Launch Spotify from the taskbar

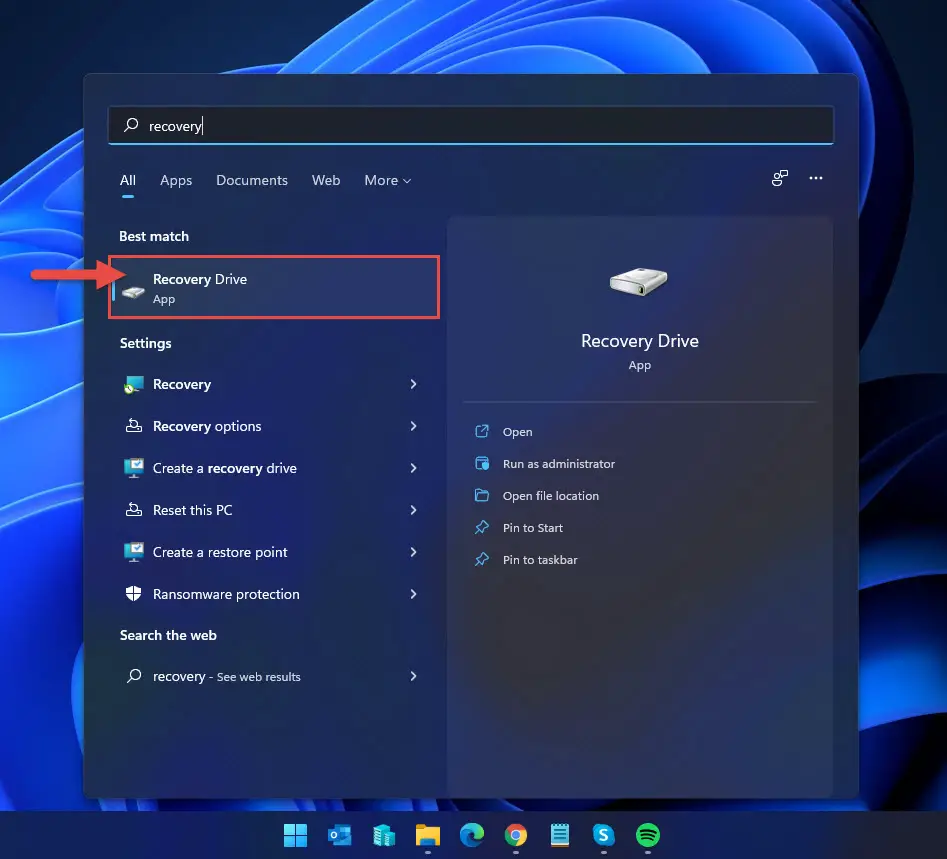[647, 835]
